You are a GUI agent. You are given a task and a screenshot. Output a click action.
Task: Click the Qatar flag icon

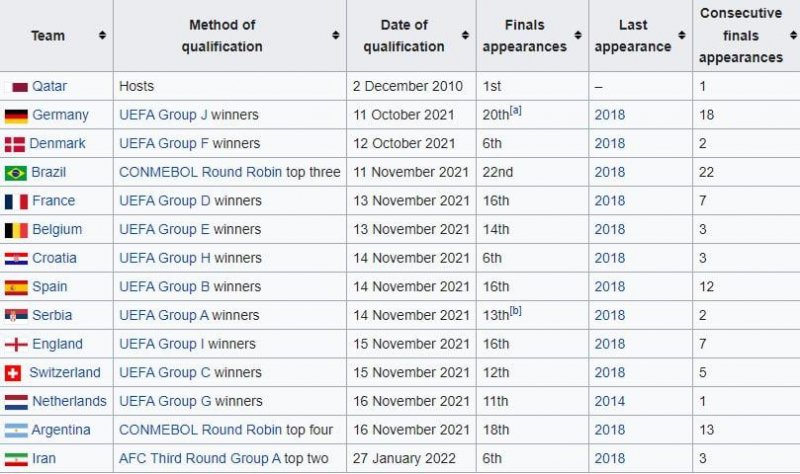pyautogui.click(x=18, y=87)
